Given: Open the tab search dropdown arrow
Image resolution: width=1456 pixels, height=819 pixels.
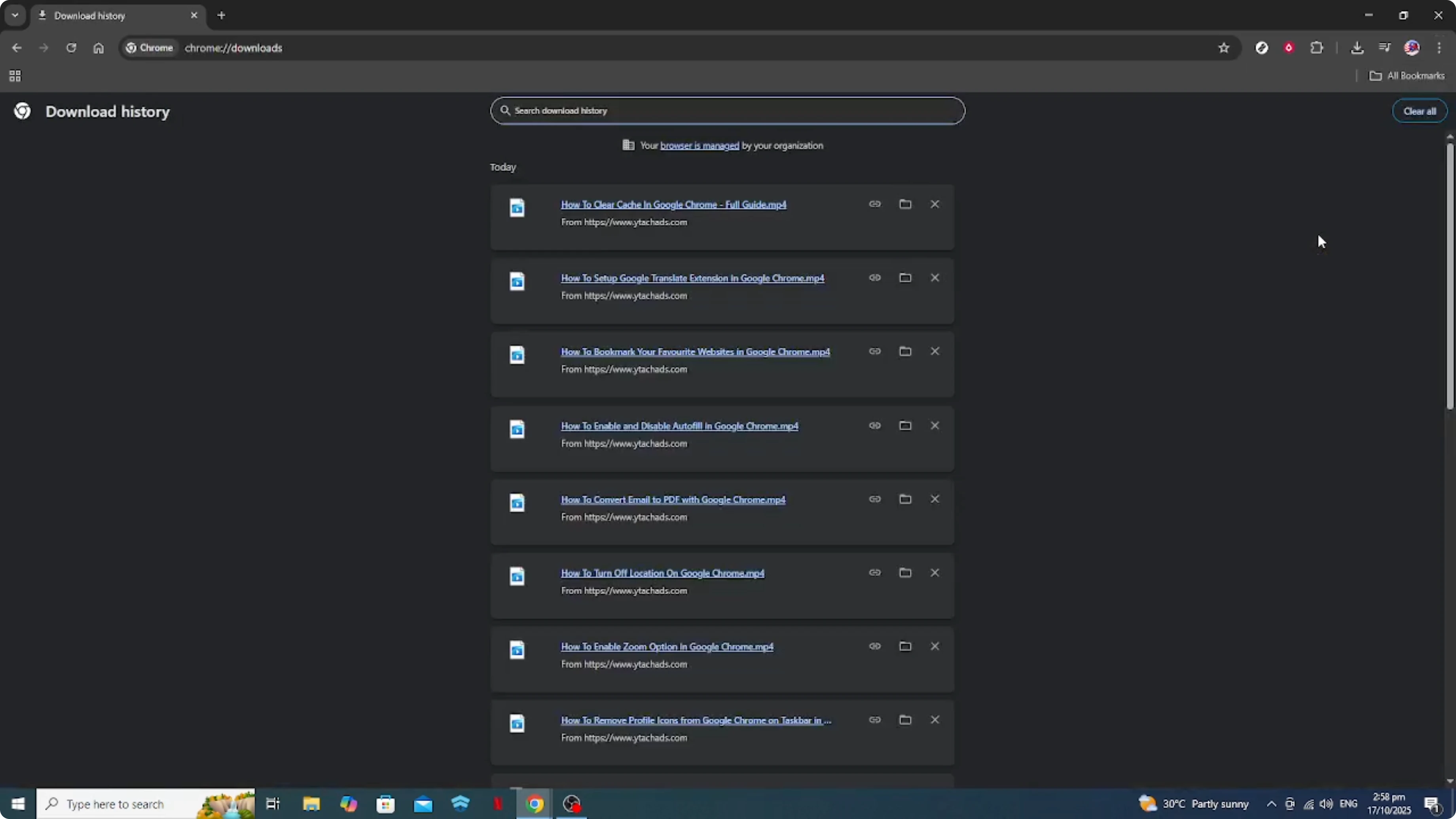Looking at the screenshot, I should (x=15, y=15).
